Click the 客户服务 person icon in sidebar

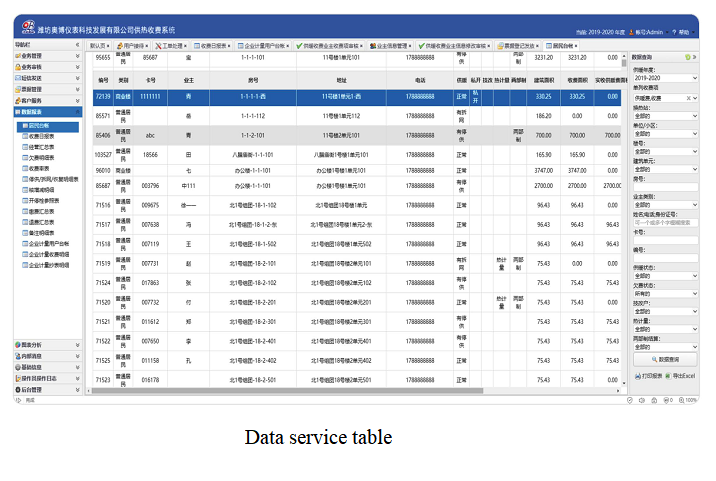18,100
